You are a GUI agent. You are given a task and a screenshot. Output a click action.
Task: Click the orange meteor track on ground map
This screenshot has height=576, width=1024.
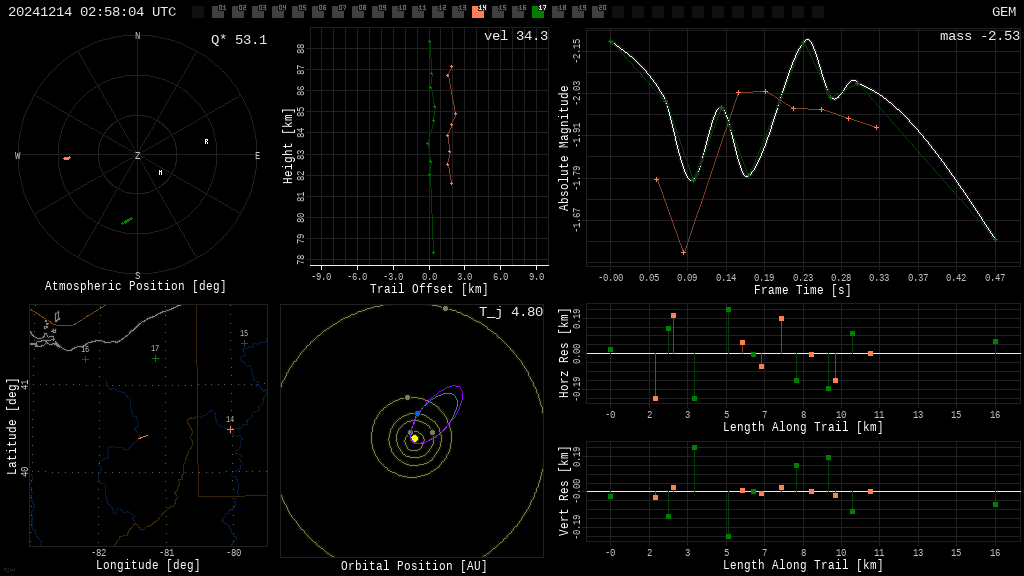pyautogui.click(x=143, y=437)
